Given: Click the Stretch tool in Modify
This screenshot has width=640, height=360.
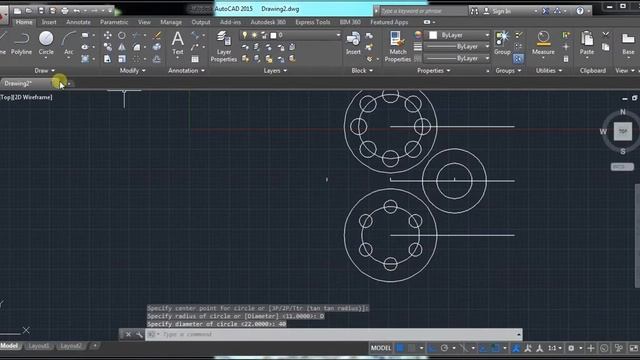Looking at the screenshot, I should tap(108, 59).
